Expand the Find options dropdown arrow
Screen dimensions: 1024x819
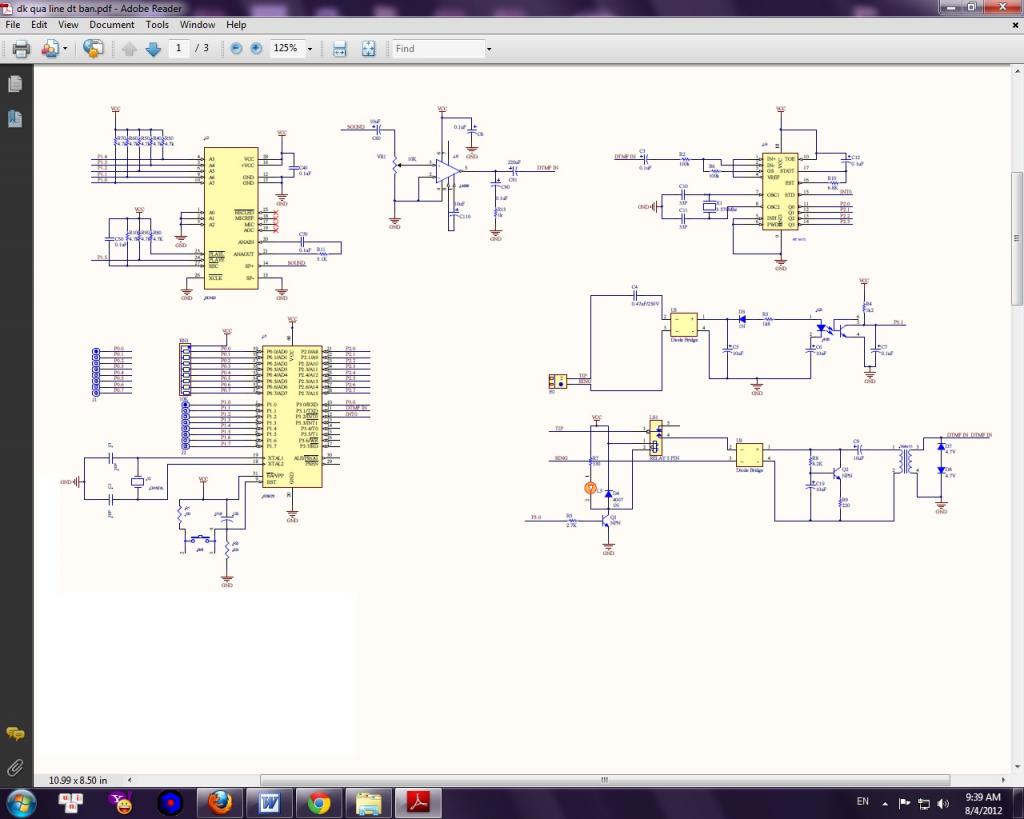(x=489, y=49)
